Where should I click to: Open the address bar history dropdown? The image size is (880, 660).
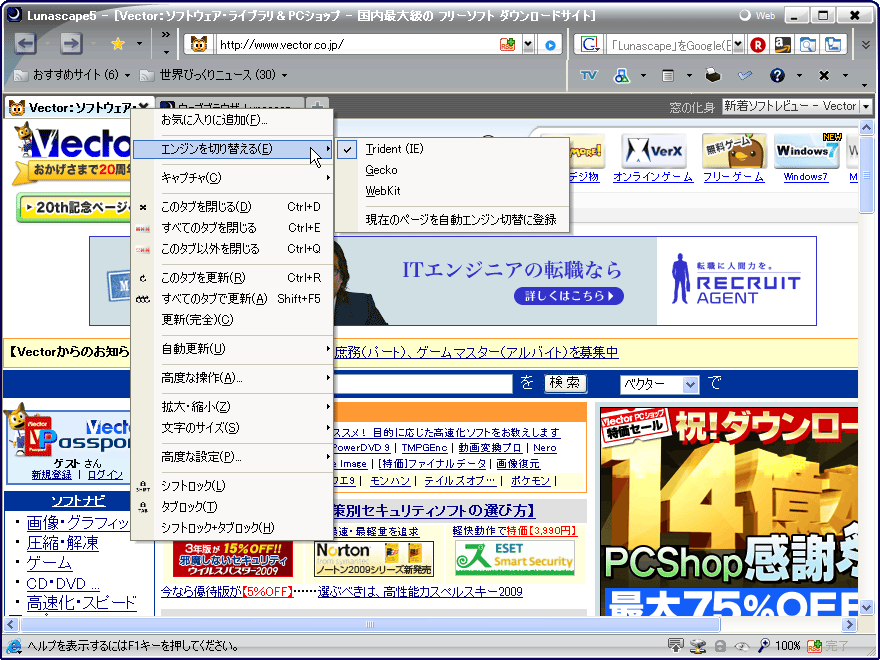(x=528, y=45)
